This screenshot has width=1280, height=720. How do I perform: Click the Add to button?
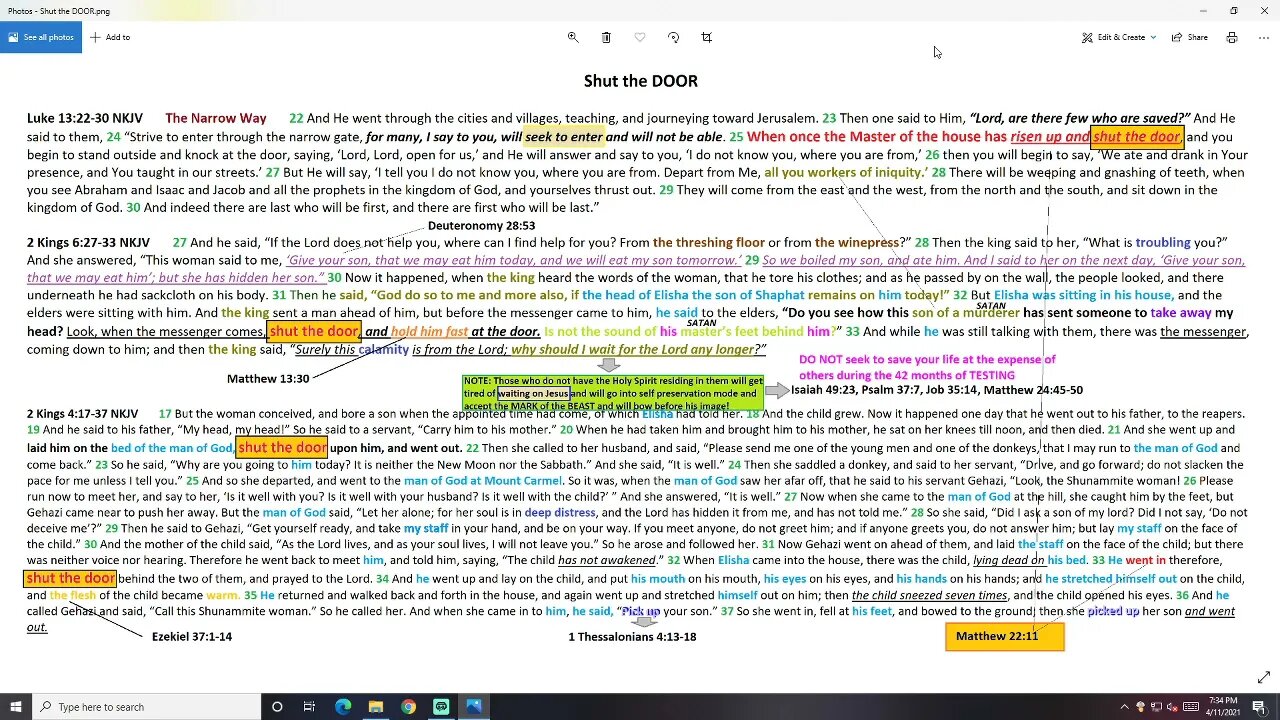tap(110, 37)
